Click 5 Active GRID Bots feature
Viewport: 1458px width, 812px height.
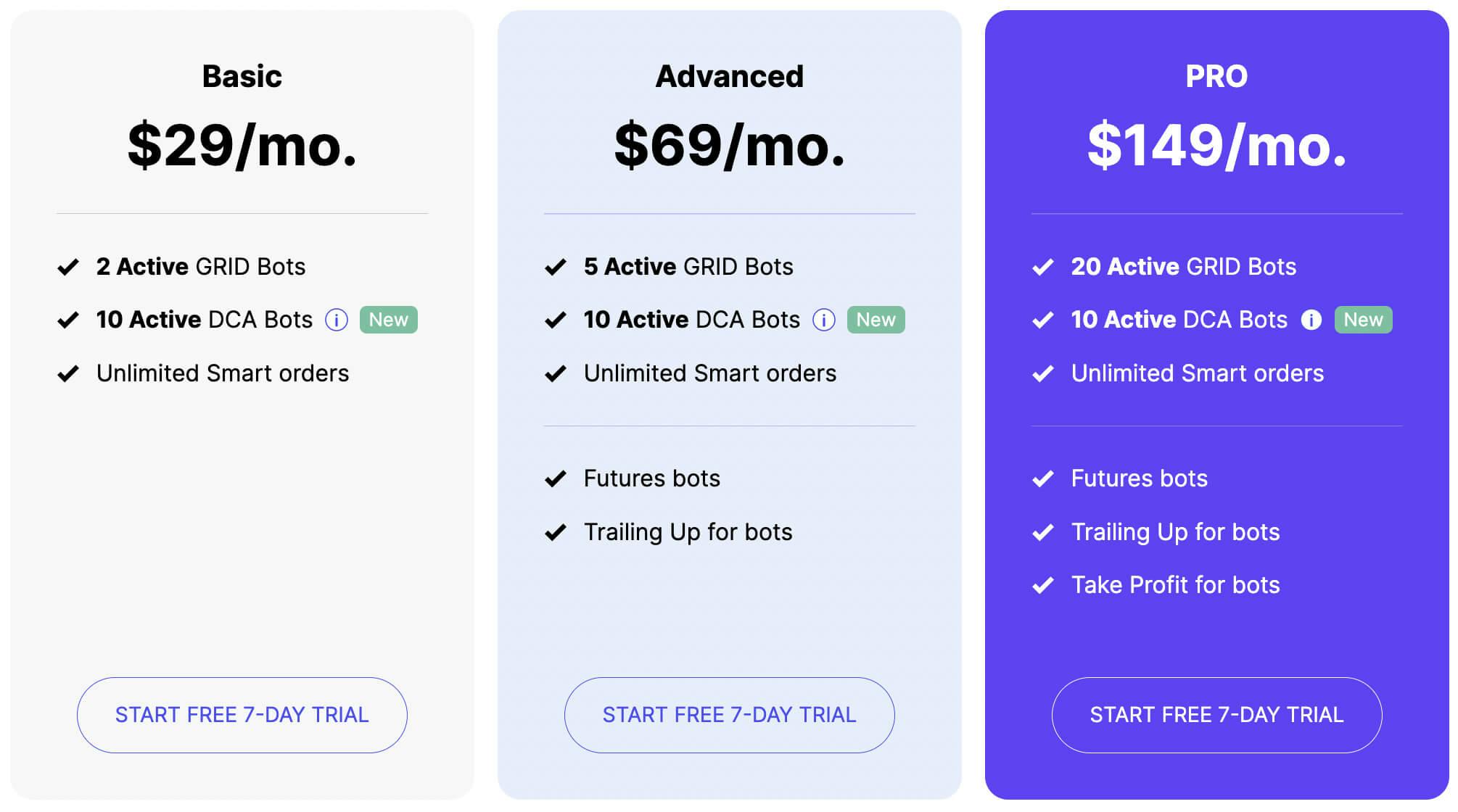click(x=688, y=267)
